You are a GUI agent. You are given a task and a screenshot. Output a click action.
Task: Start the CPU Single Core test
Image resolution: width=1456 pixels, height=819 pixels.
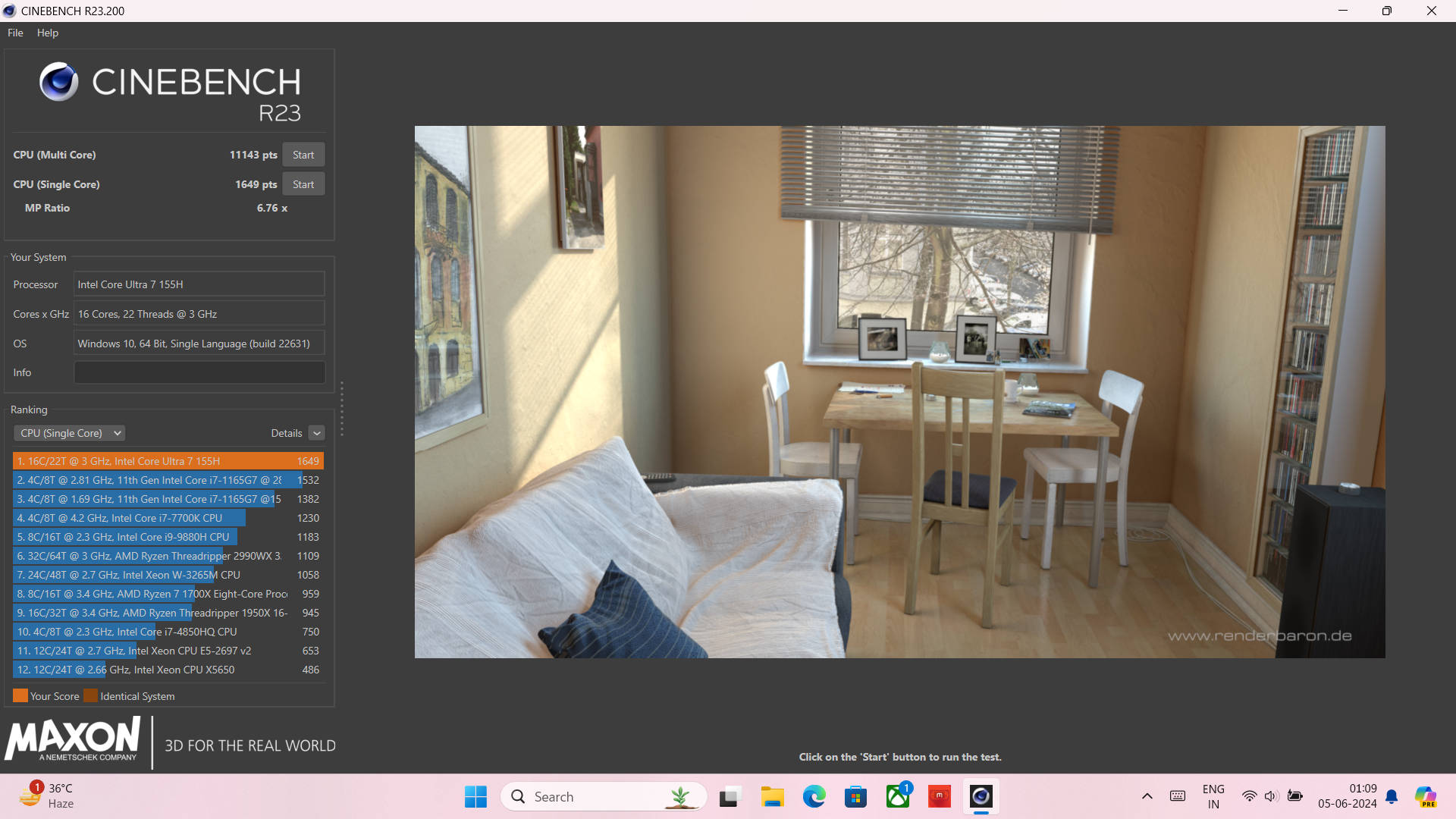click(x=303, y=184)
